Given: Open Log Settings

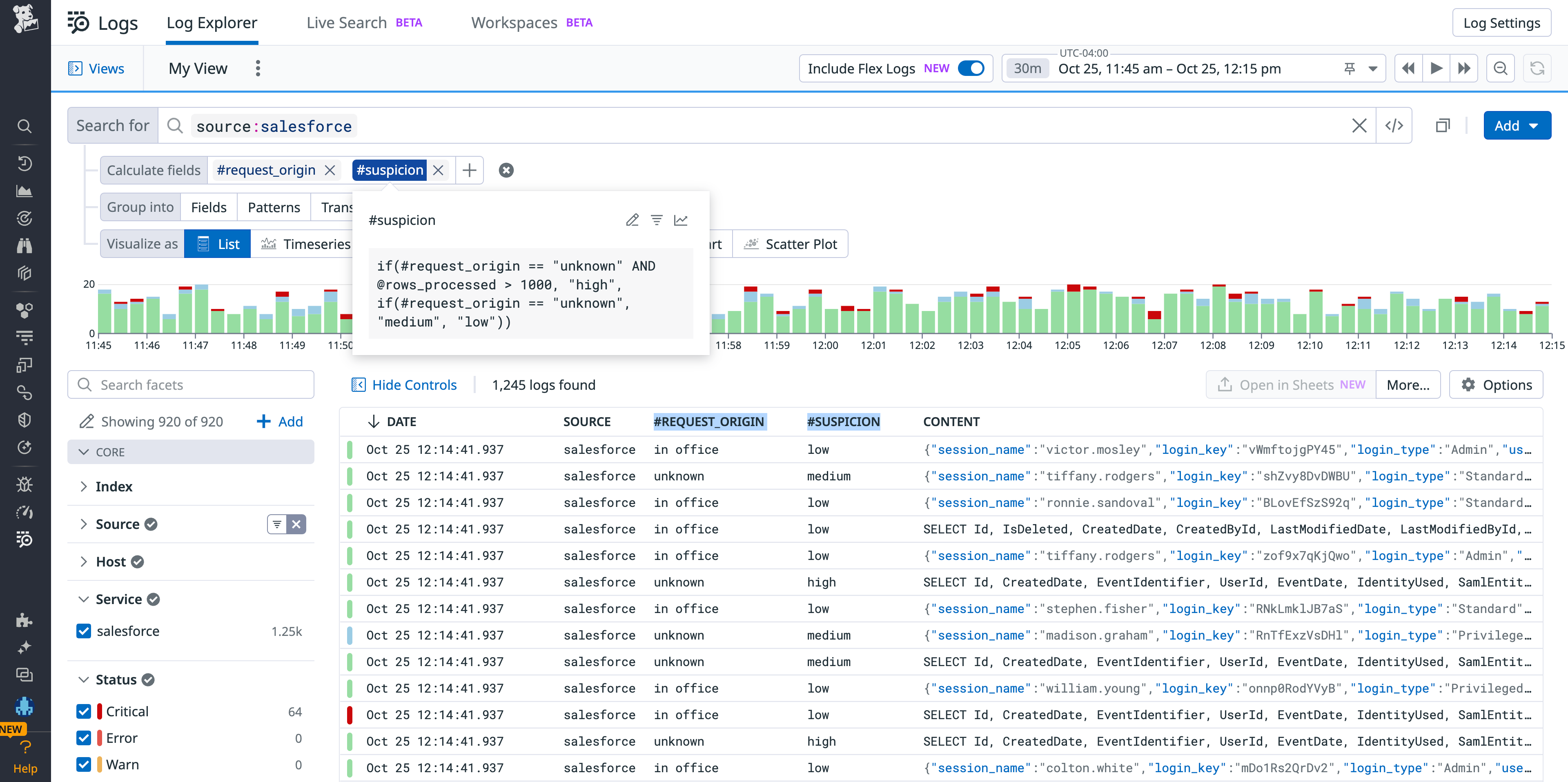Looking at the screenshot, I should click(x=1501, y=22).
